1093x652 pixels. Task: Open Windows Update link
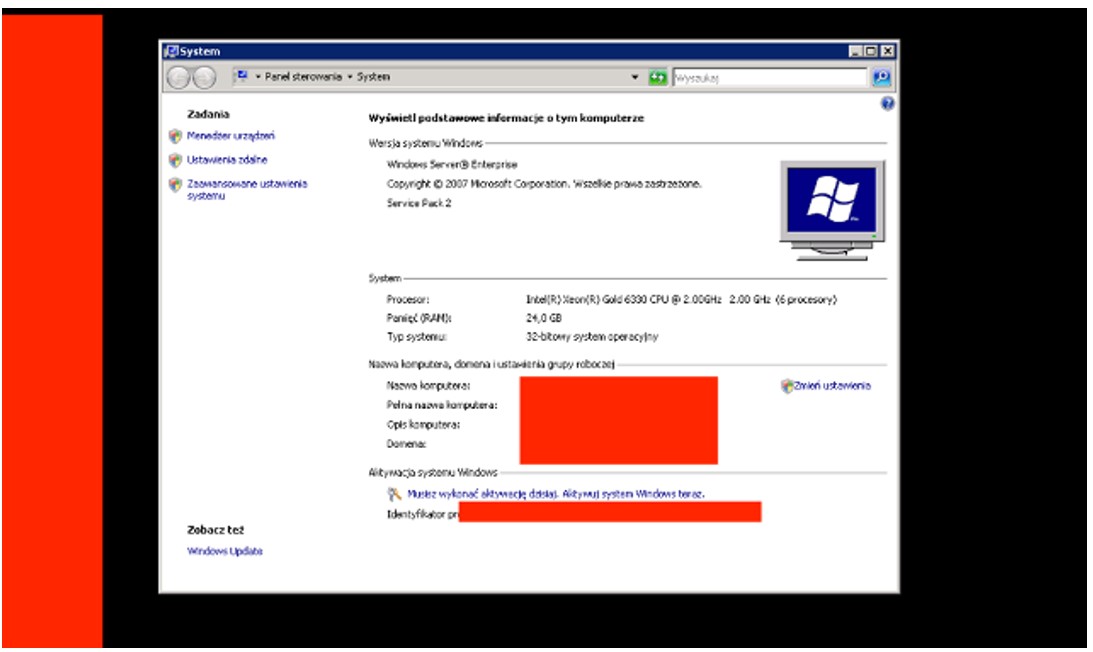[225, 551]
